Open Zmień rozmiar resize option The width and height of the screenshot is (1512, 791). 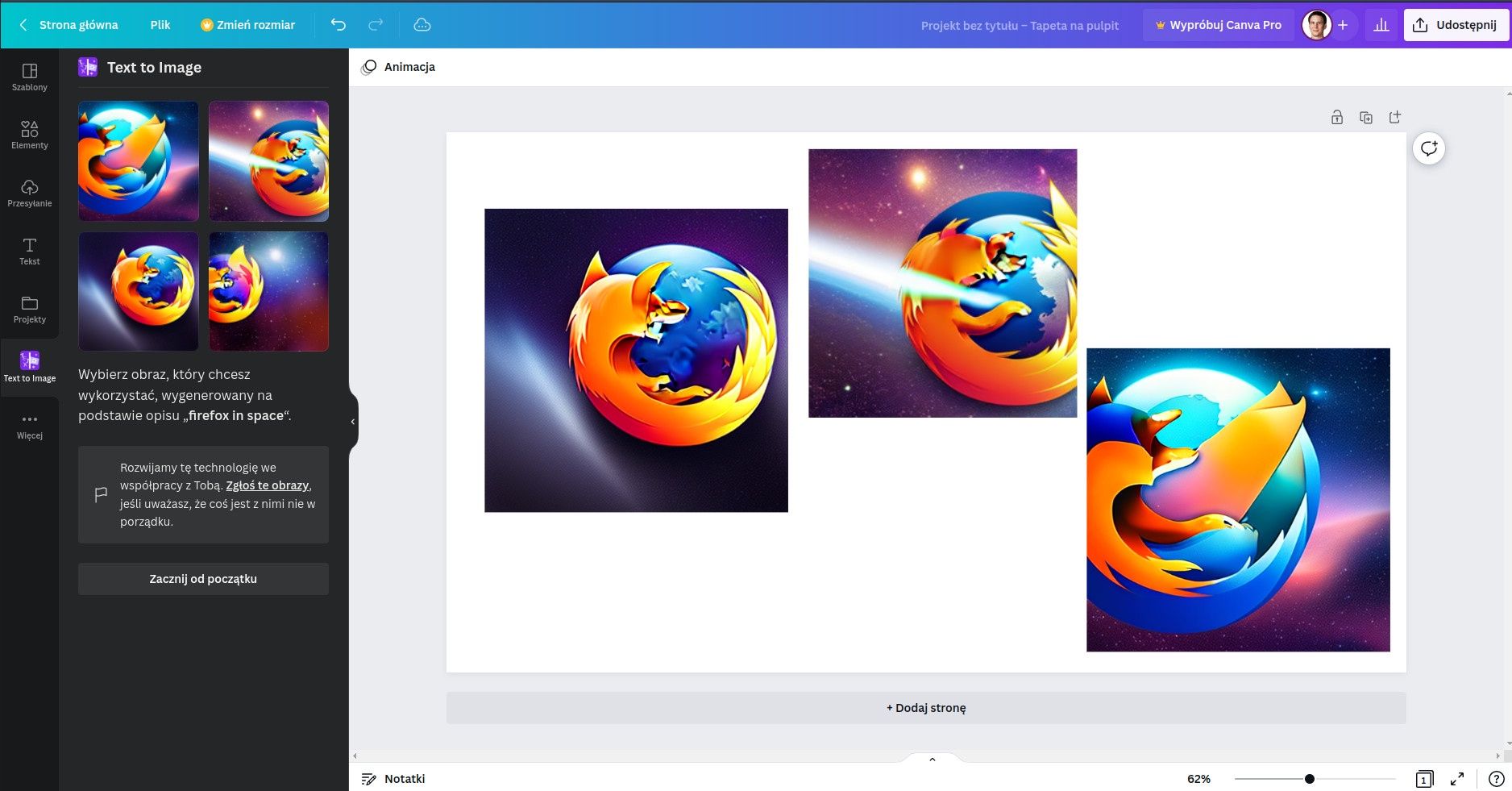247,25
